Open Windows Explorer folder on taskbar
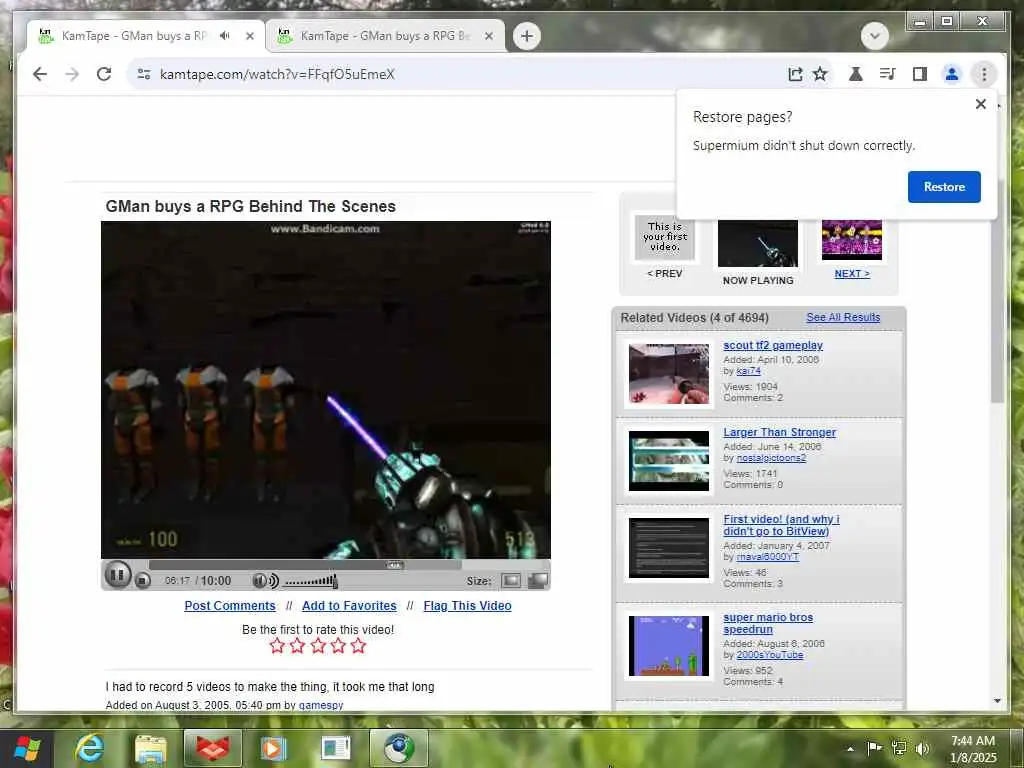The image size is (1024, 768). tap(151, 748)
